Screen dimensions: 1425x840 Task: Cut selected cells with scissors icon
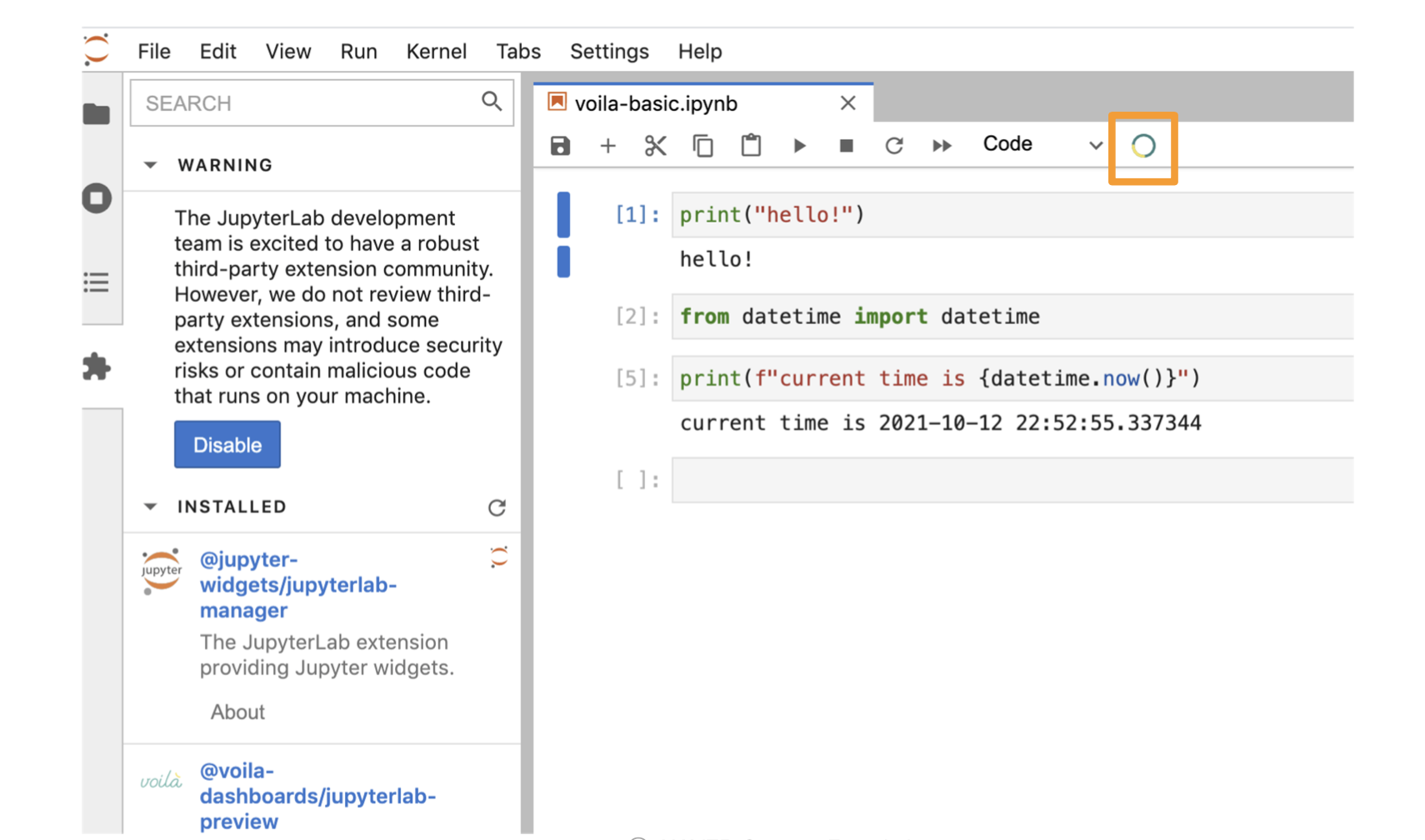[x=655, y=146]
